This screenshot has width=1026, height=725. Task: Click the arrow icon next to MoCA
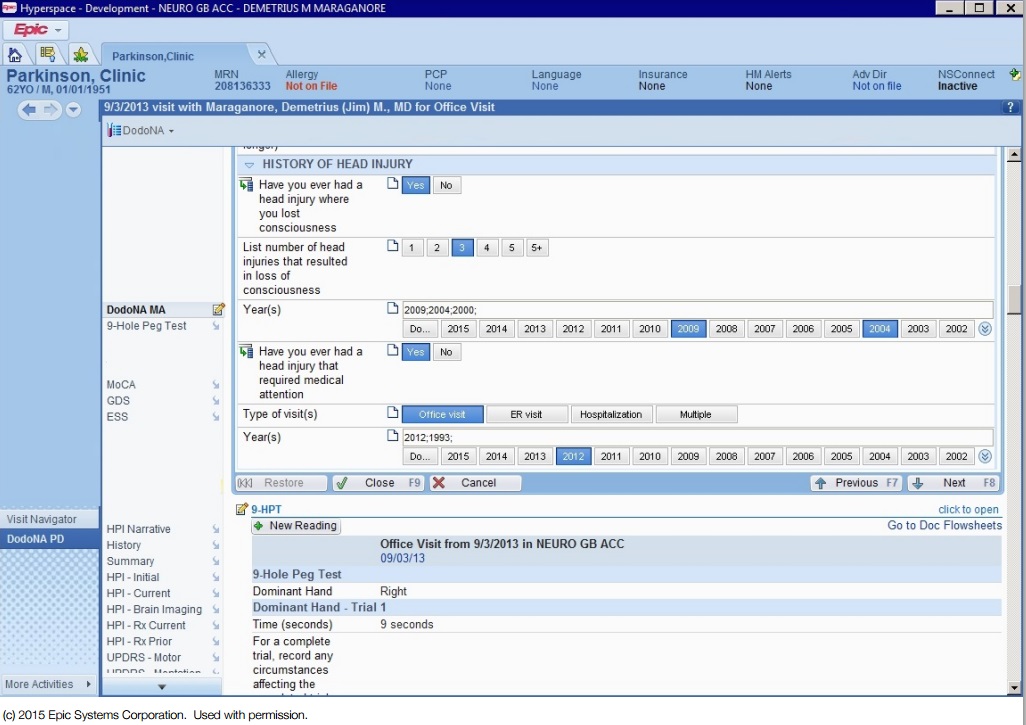click(x=215, y=385)
